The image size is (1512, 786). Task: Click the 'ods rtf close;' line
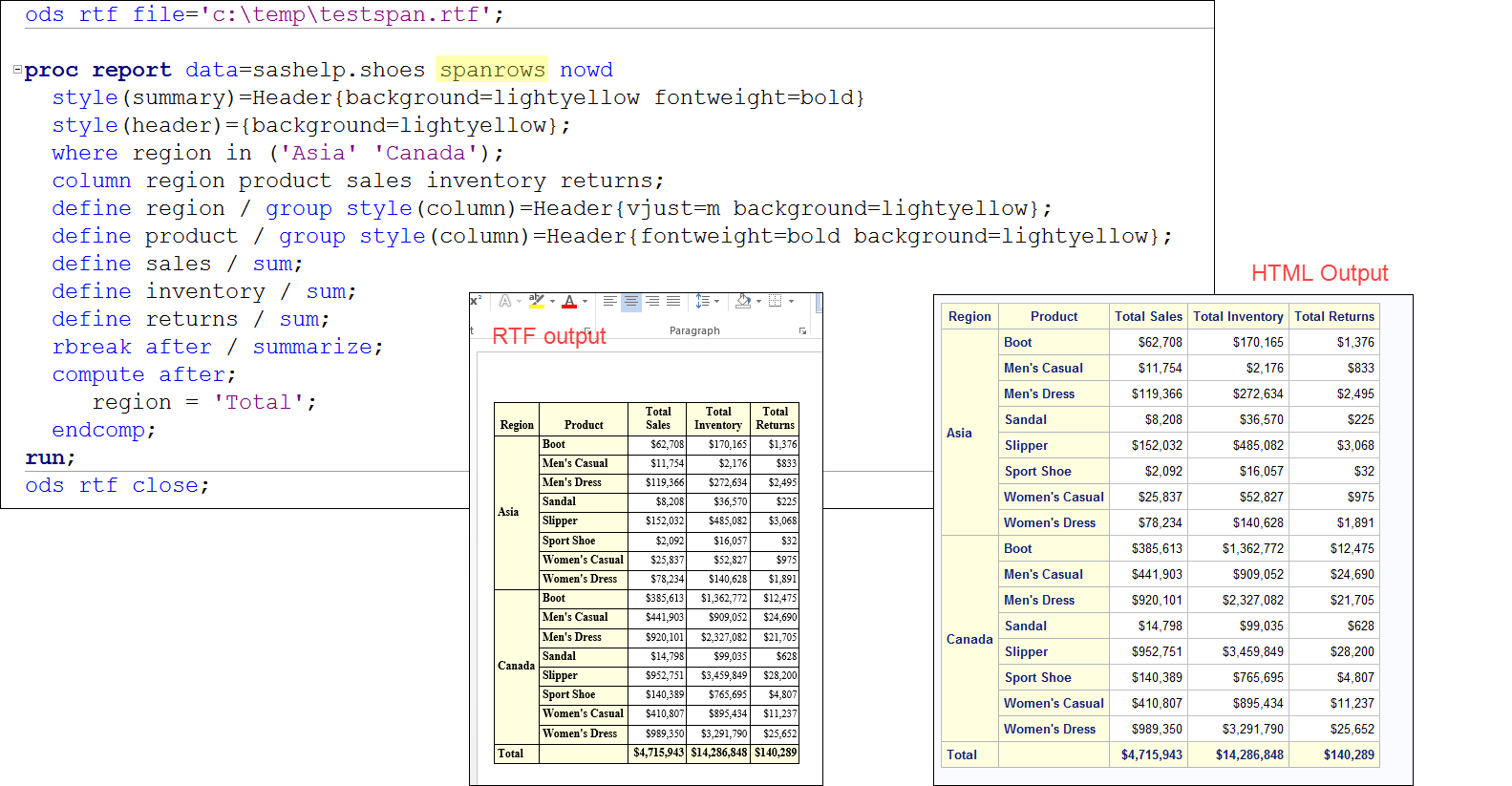tap(117, 485)
